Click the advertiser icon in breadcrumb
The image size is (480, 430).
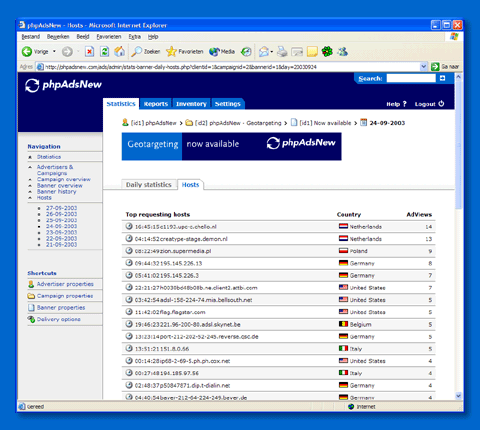[125, 123]
